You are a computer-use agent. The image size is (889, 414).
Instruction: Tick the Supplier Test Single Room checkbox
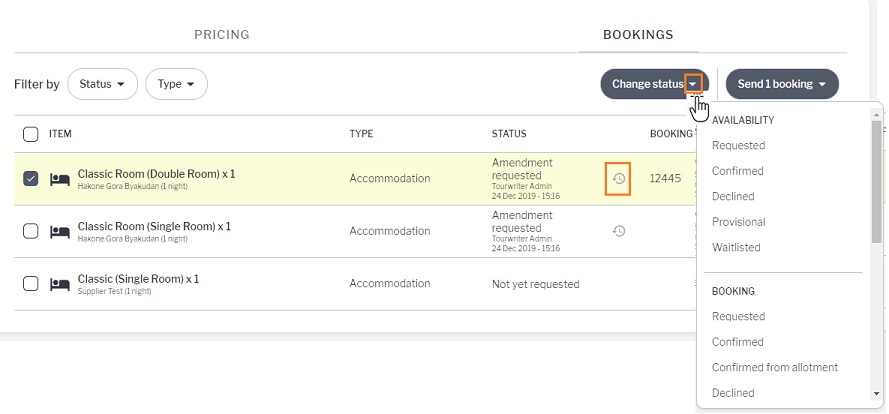coord(31,283)
